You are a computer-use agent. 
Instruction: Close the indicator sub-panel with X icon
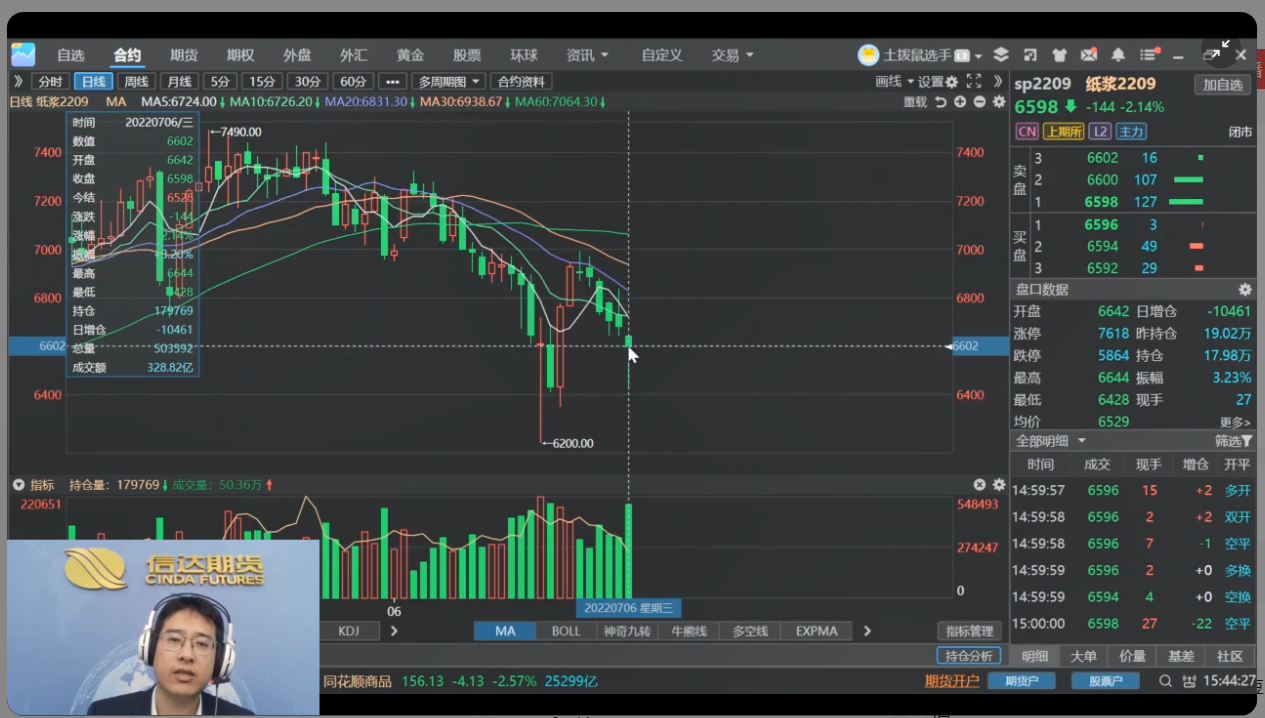[x=980, y=484]
